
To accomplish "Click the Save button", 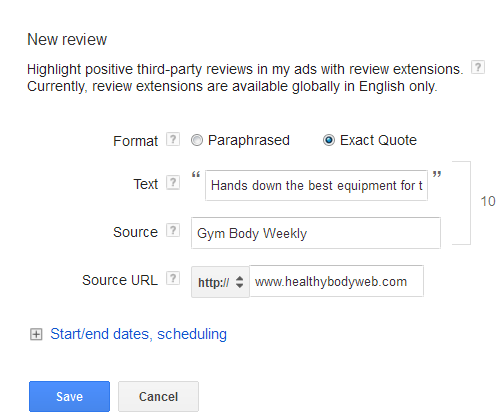I will (69, 397).
